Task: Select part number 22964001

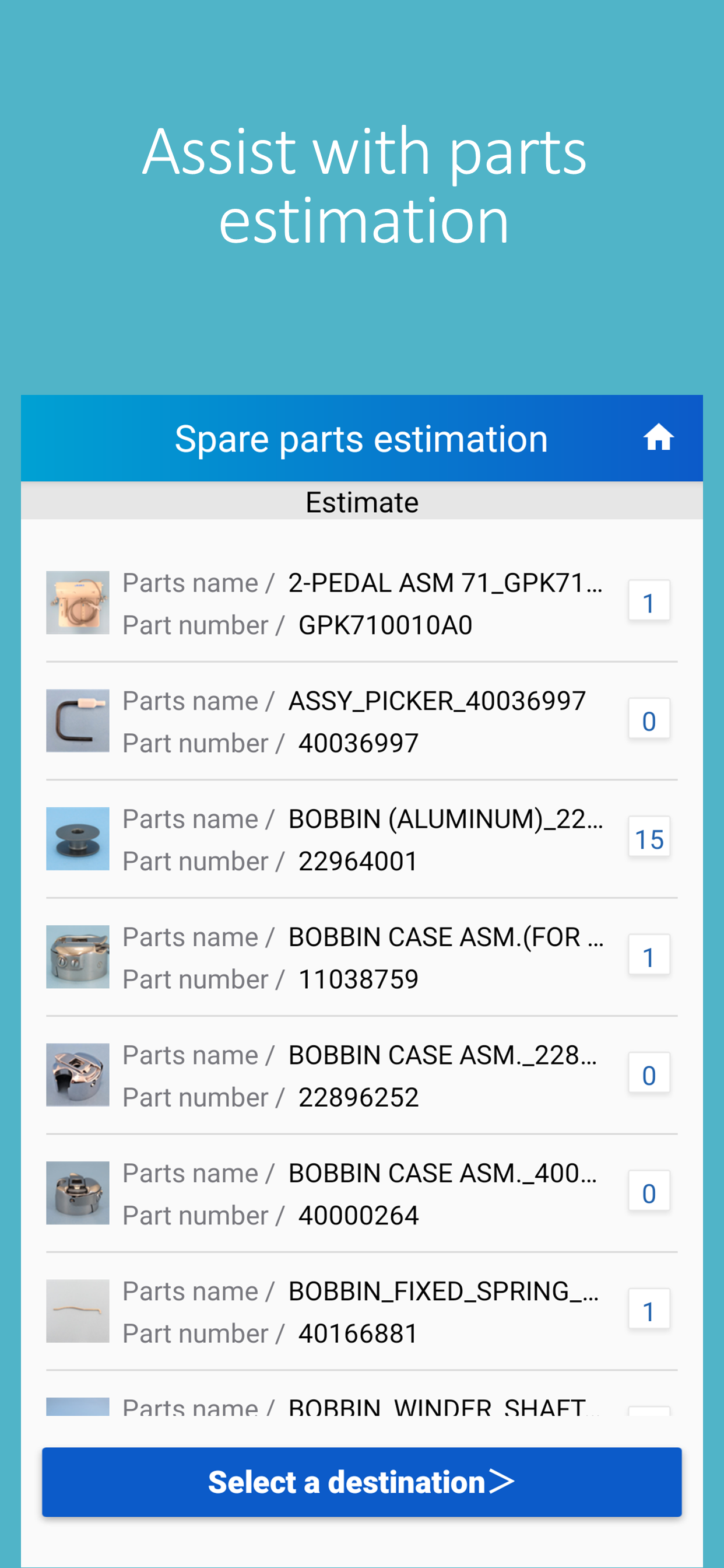Action: (359, 862)
